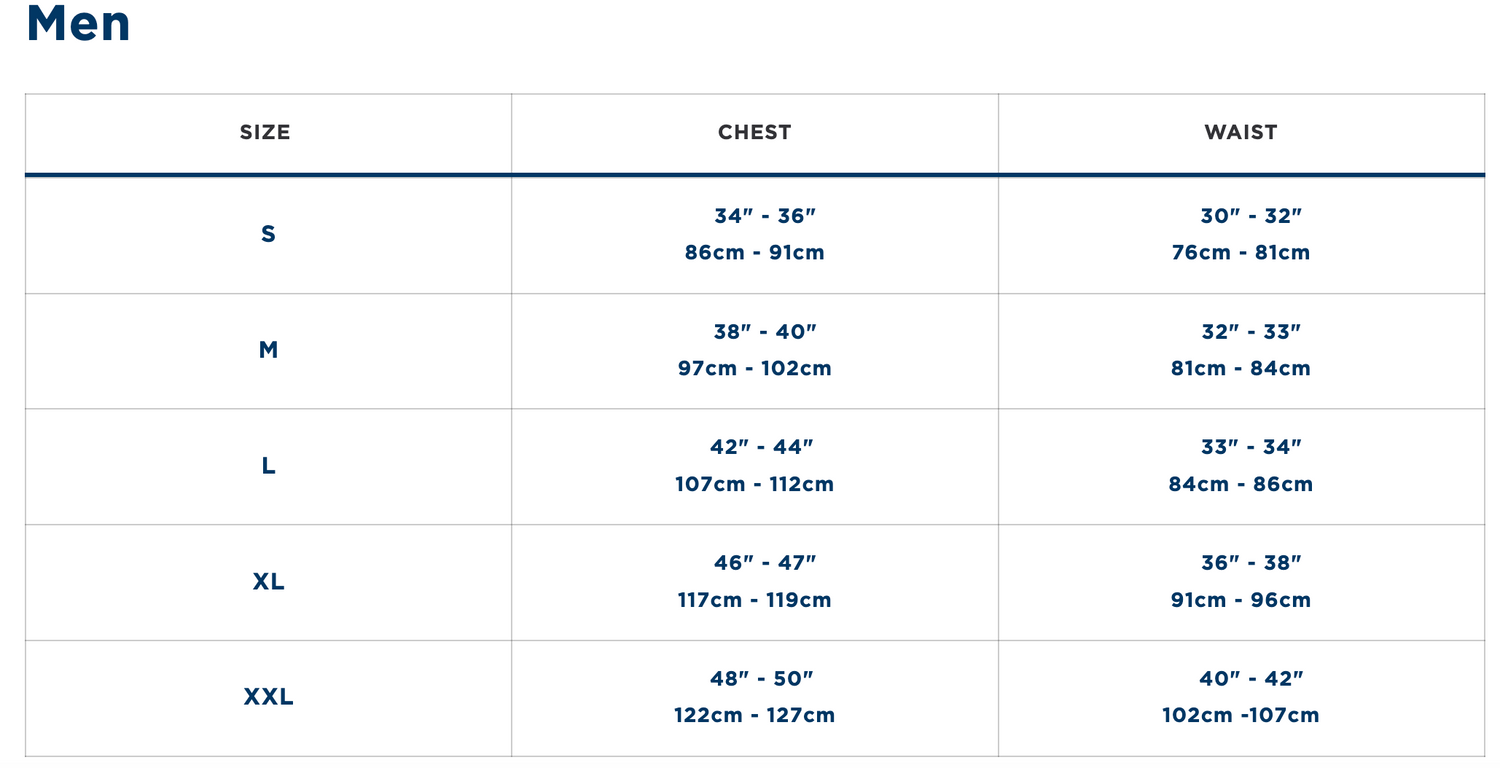Click waist value 91cm - 96cm

point(1241,600)
